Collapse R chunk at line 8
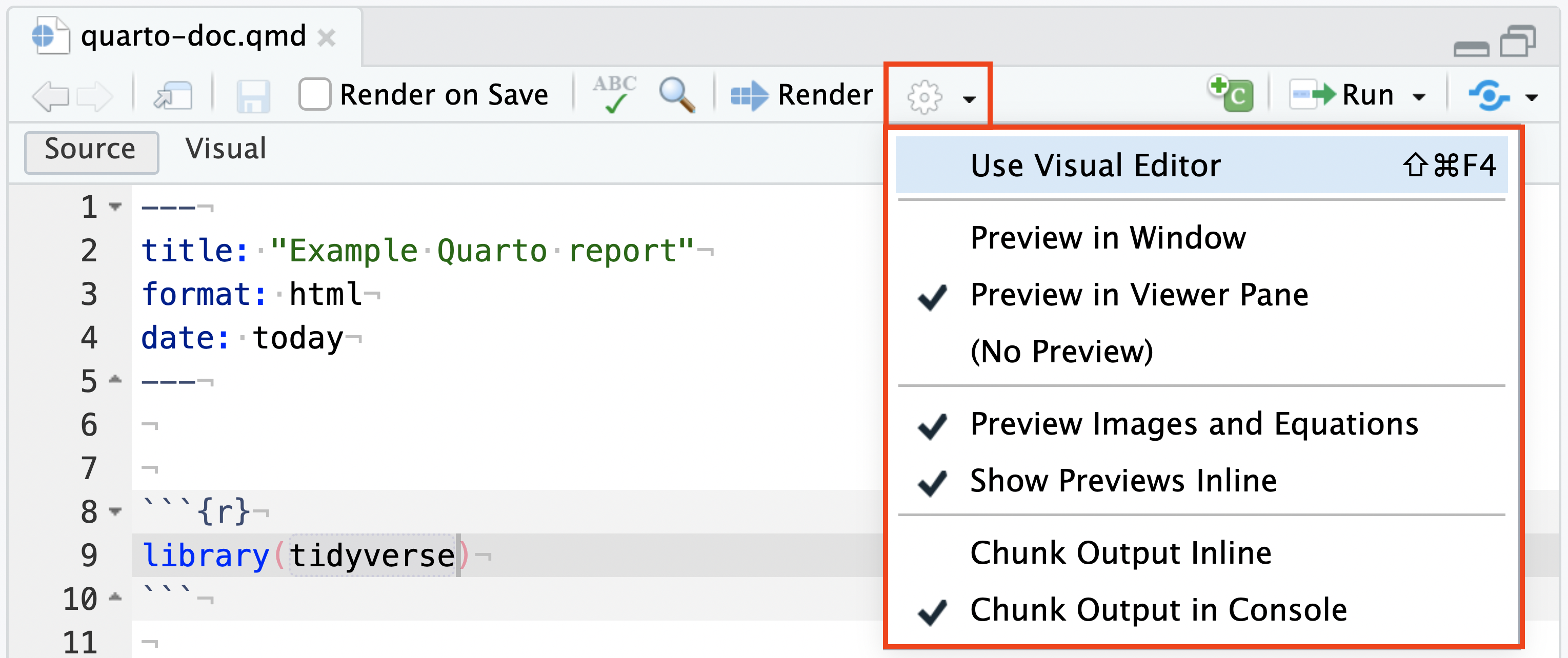The image size is (1568, 658). tap(115, 511)
